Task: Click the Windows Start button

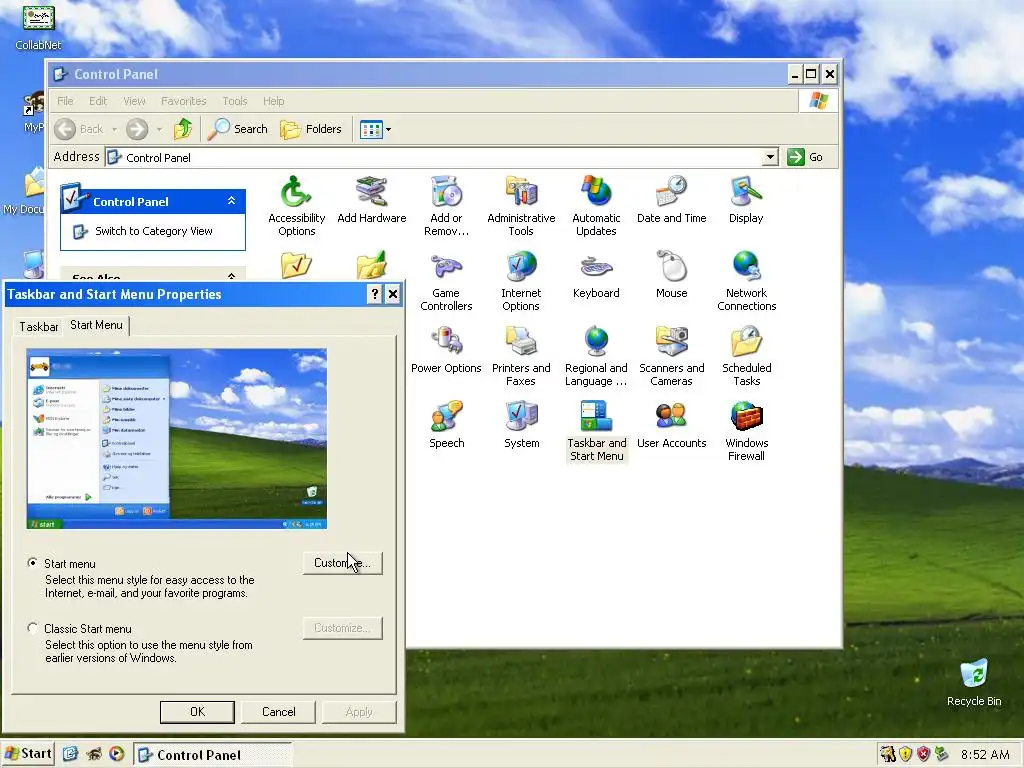Action: click(x=27, y=754)
